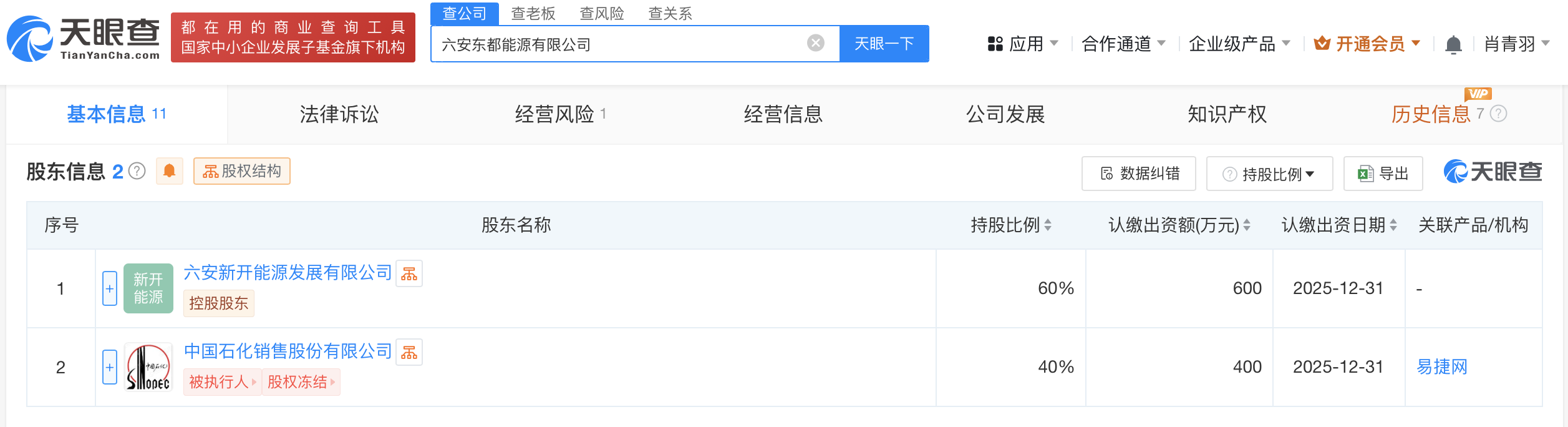Click the question mark beside 股东信息
The image size is (1568, 427).
138,170
